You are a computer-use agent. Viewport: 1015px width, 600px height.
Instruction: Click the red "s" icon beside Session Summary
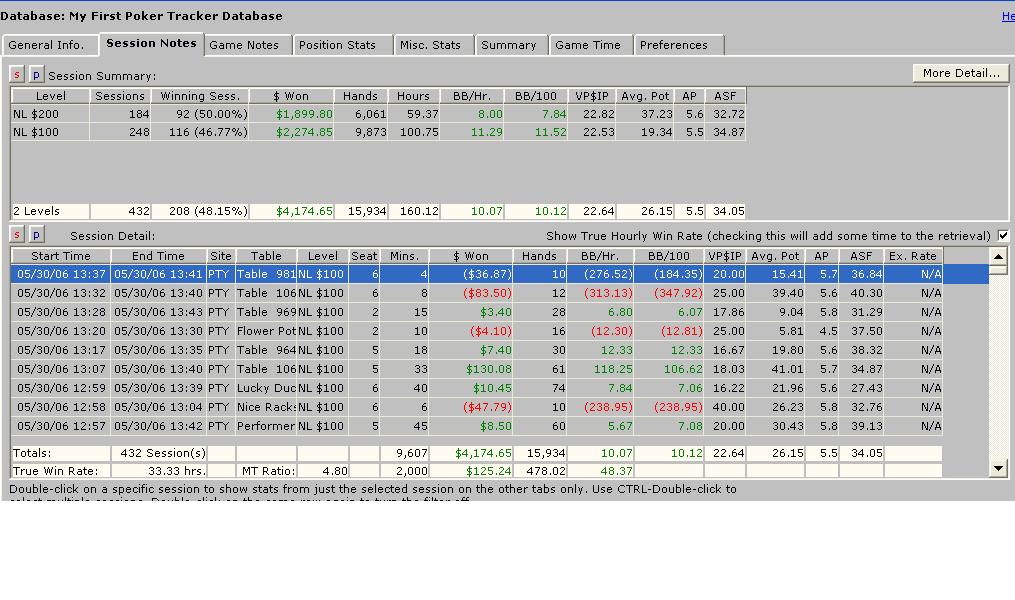pyautogui.click(x=17, y=75)
